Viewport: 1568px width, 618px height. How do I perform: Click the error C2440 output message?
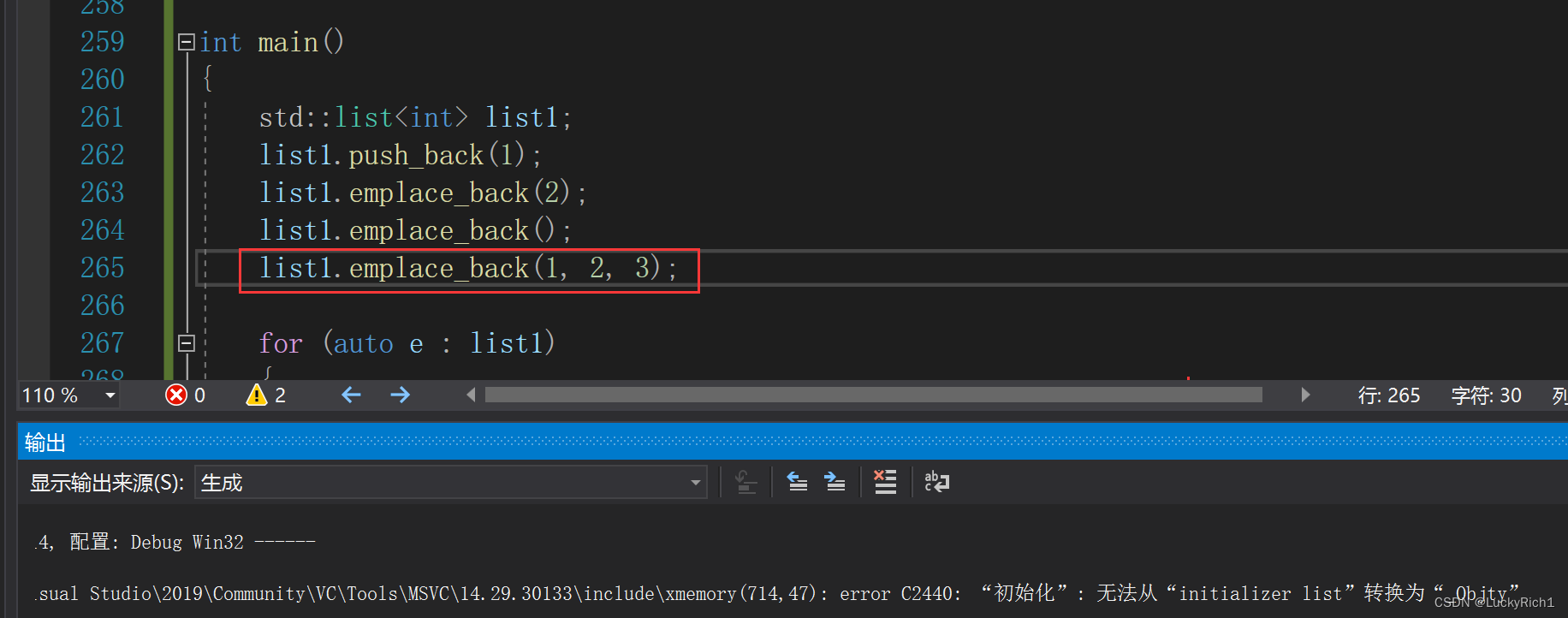[x=778, y=593]
